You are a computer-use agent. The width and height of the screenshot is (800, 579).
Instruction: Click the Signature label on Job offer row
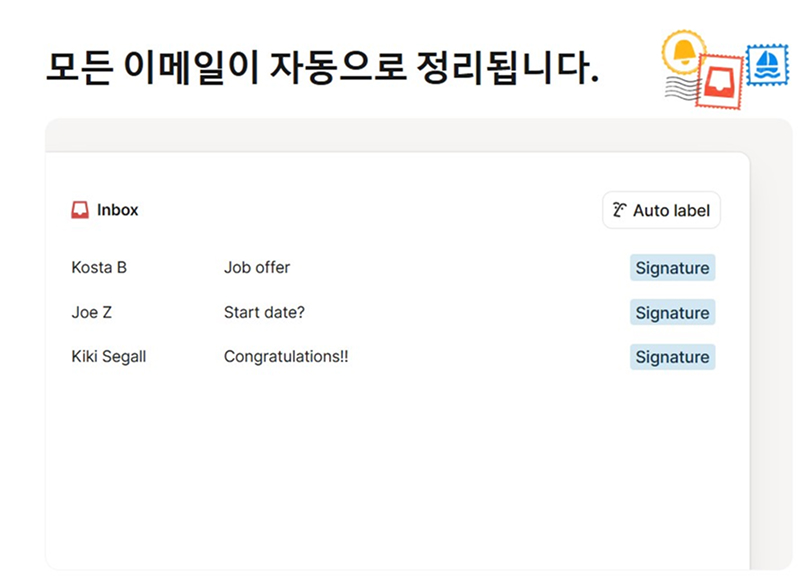click(x=672, y=268)
